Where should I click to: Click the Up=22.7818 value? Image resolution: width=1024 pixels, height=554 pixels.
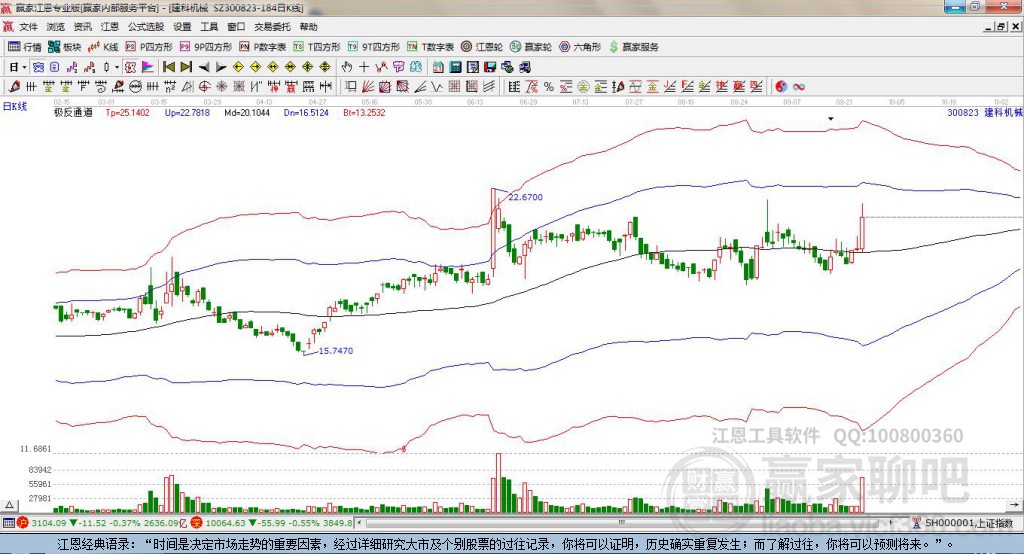click(x=187, y=112)
